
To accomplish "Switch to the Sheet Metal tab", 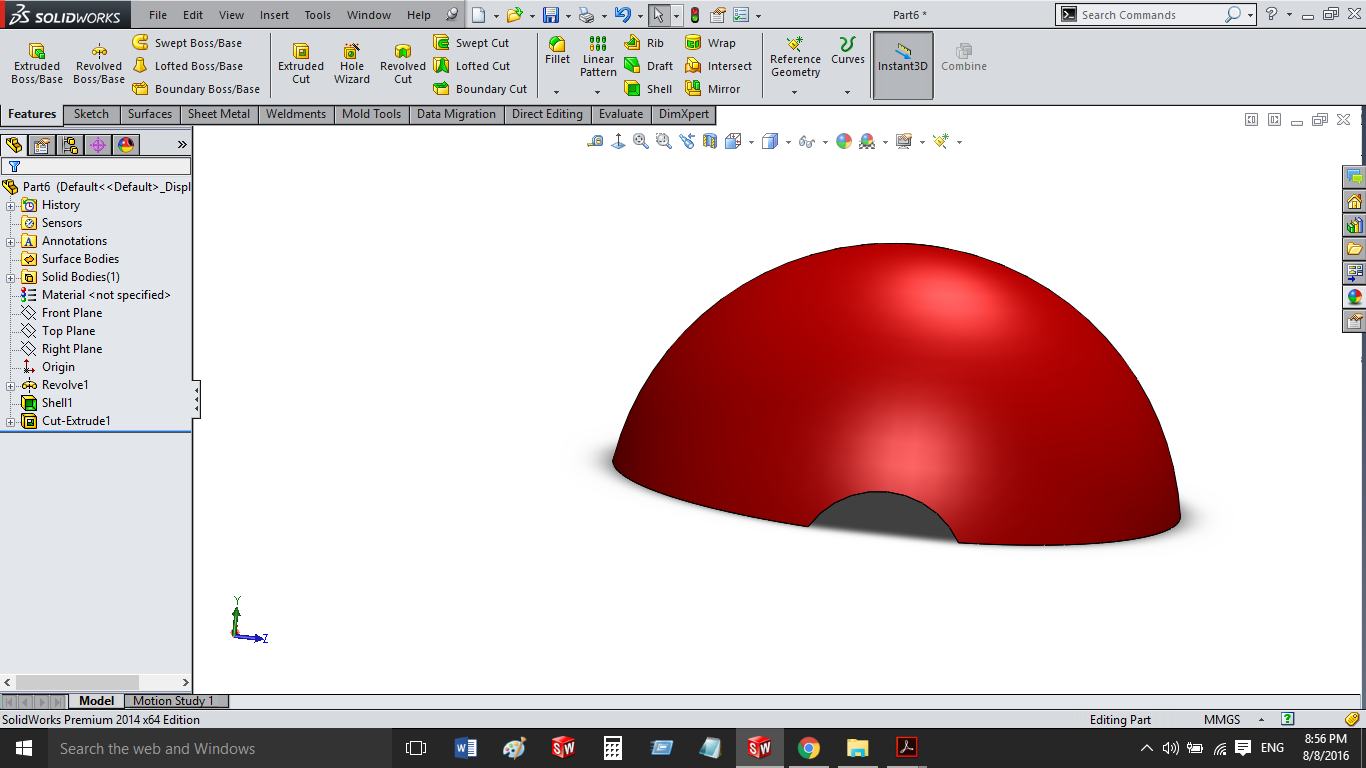I will pyautogui.click(x=219, y=114).
